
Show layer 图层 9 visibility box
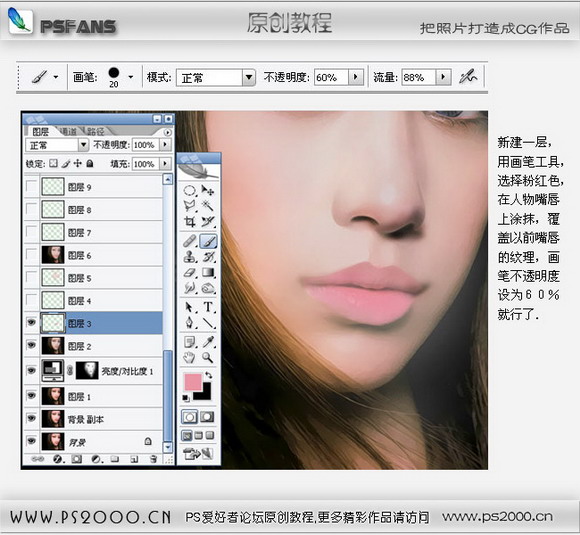pyautogui.click(x=31, y=186)
